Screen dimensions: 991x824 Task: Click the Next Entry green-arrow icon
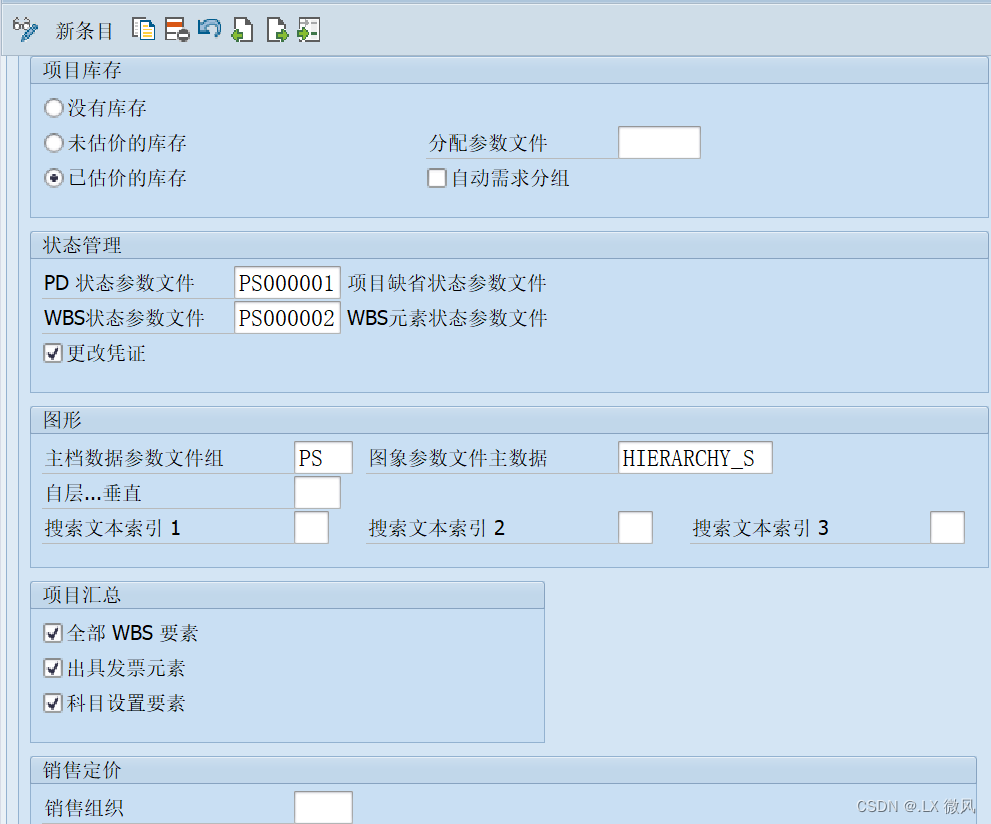pos(276,29)
